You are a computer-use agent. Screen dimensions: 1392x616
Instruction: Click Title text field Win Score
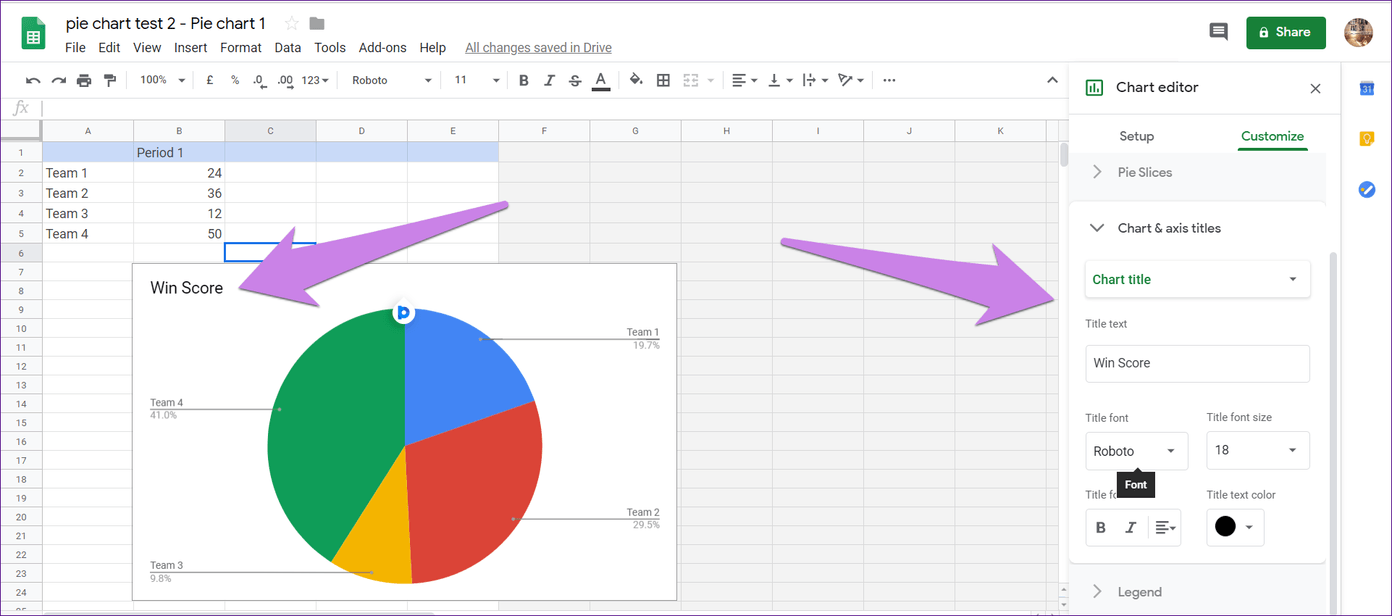(x=1197, y=363)
